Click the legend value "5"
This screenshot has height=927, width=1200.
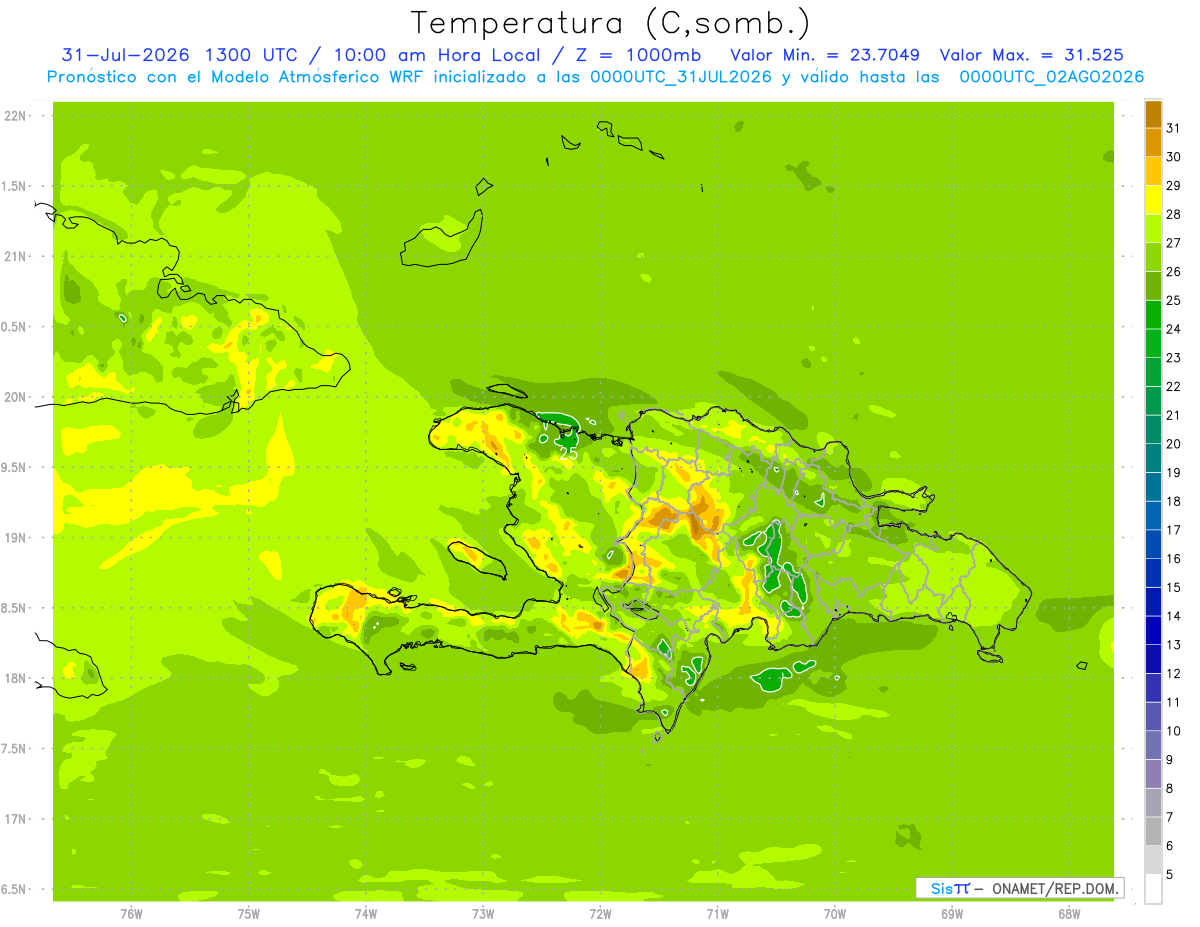(1172, 874)
